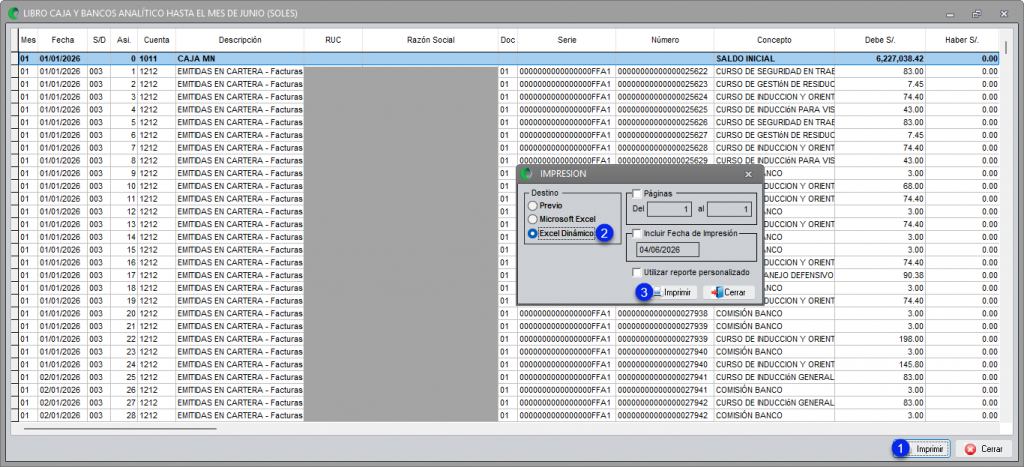The width and height of the screenshot is (1024, 467).
Task: Choose the Excel Dinámico radio option
Action: (x=533, y=233)
